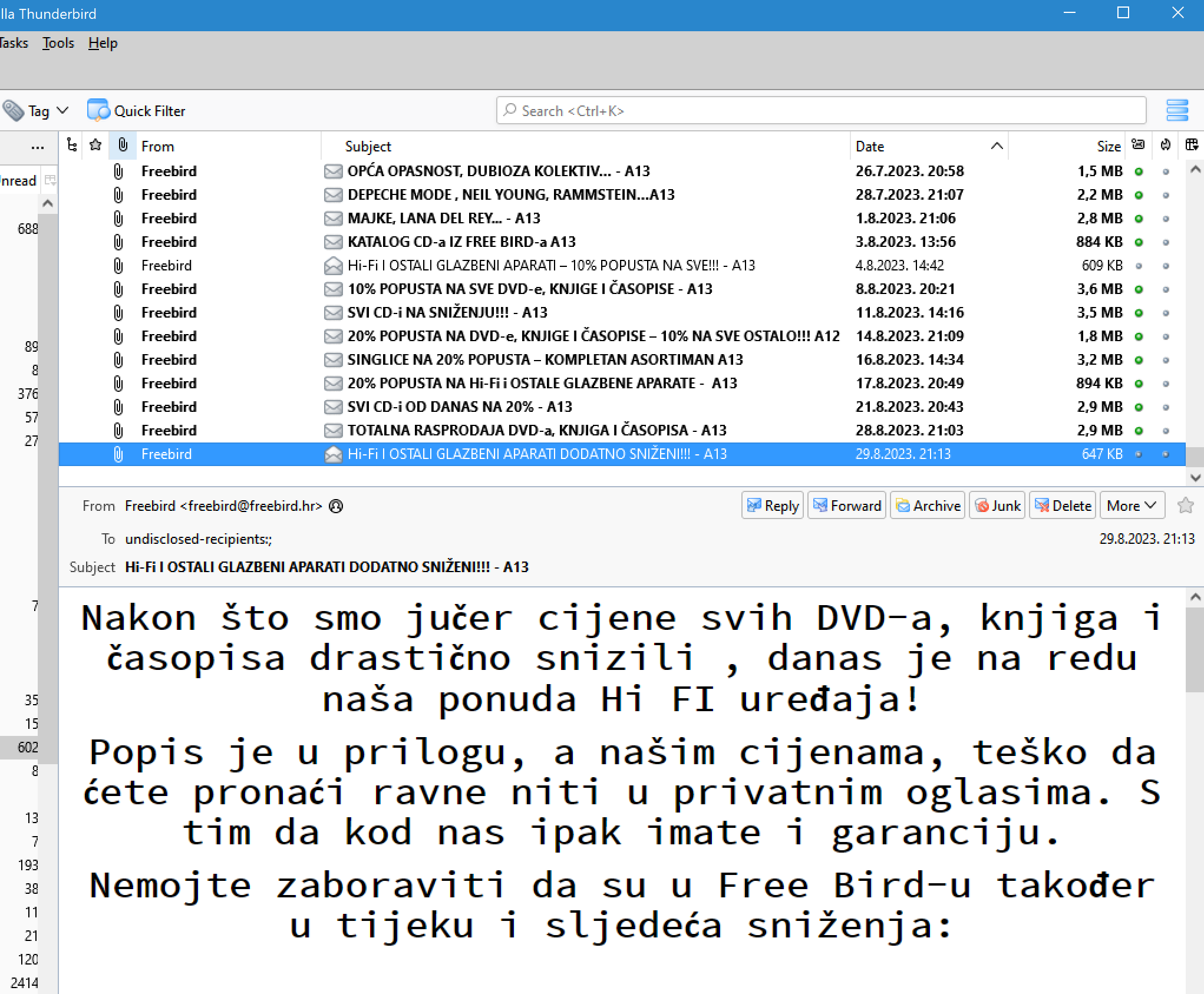Sort by read status column icon
Screen dimensions: 1204x994
[1139, 145]
